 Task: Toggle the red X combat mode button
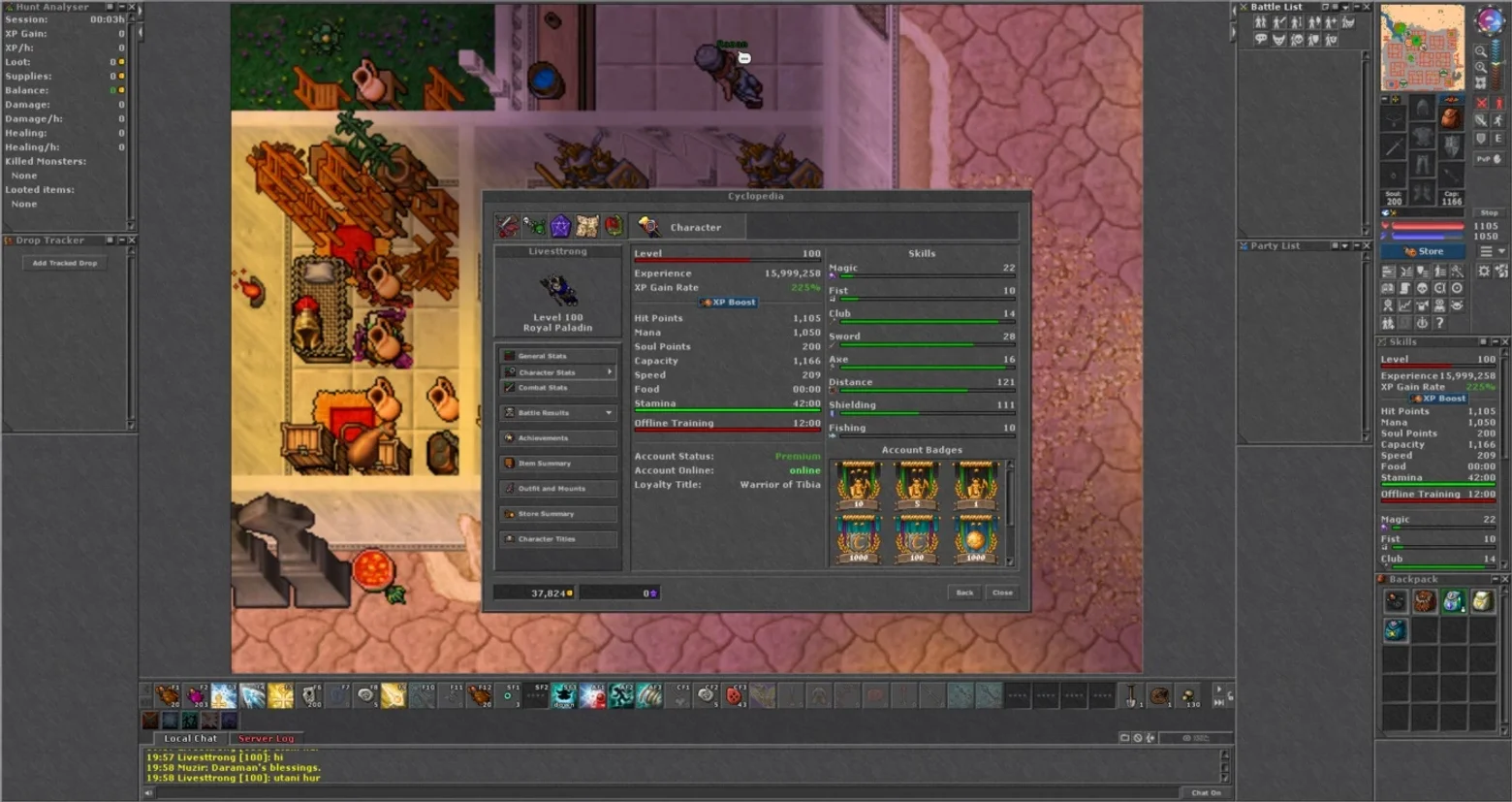click(1481, 103)
